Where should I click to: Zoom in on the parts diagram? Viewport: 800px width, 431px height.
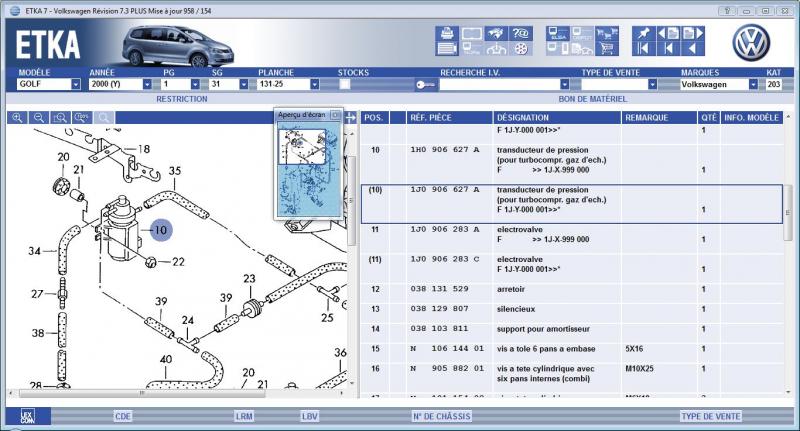pyautogui.click(x=17, y=118)
